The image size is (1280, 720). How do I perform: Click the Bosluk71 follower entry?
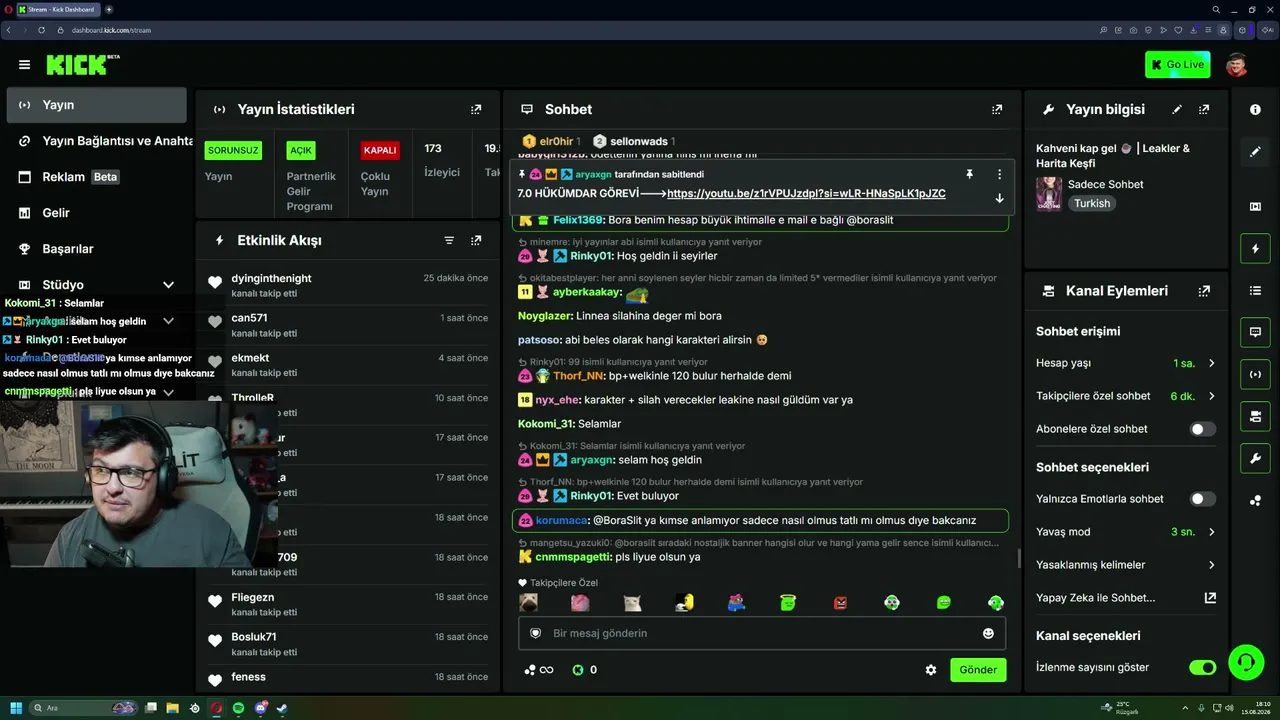pos(350,644)
